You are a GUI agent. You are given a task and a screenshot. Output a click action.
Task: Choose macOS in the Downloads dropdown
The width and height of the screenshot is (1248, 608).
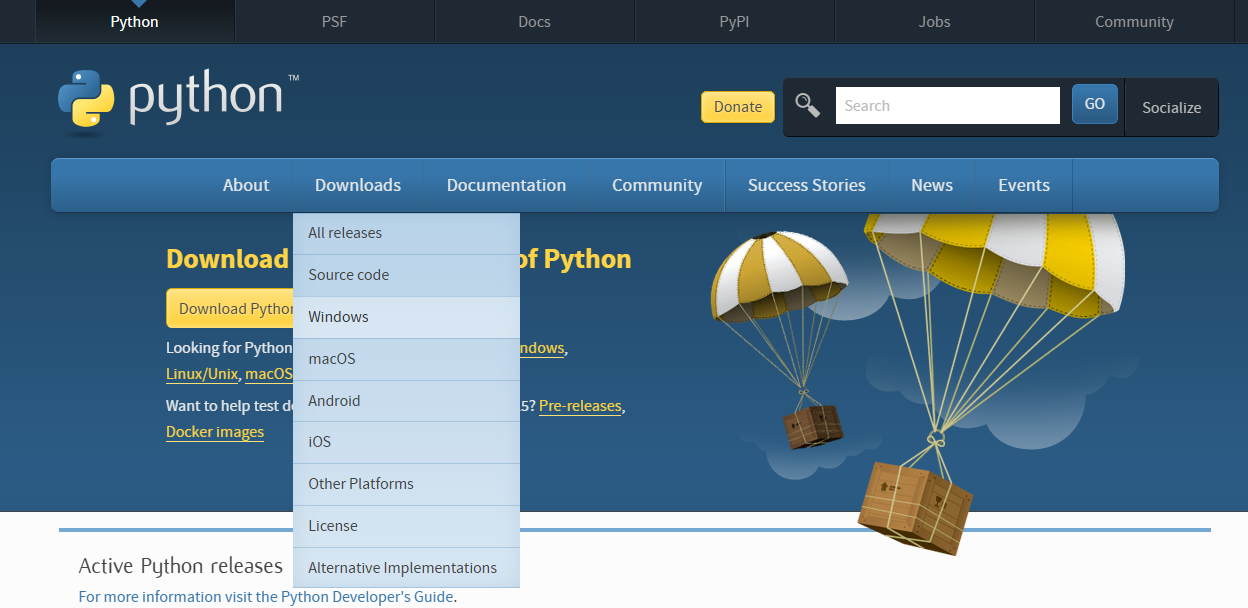[x=406, y=359]
